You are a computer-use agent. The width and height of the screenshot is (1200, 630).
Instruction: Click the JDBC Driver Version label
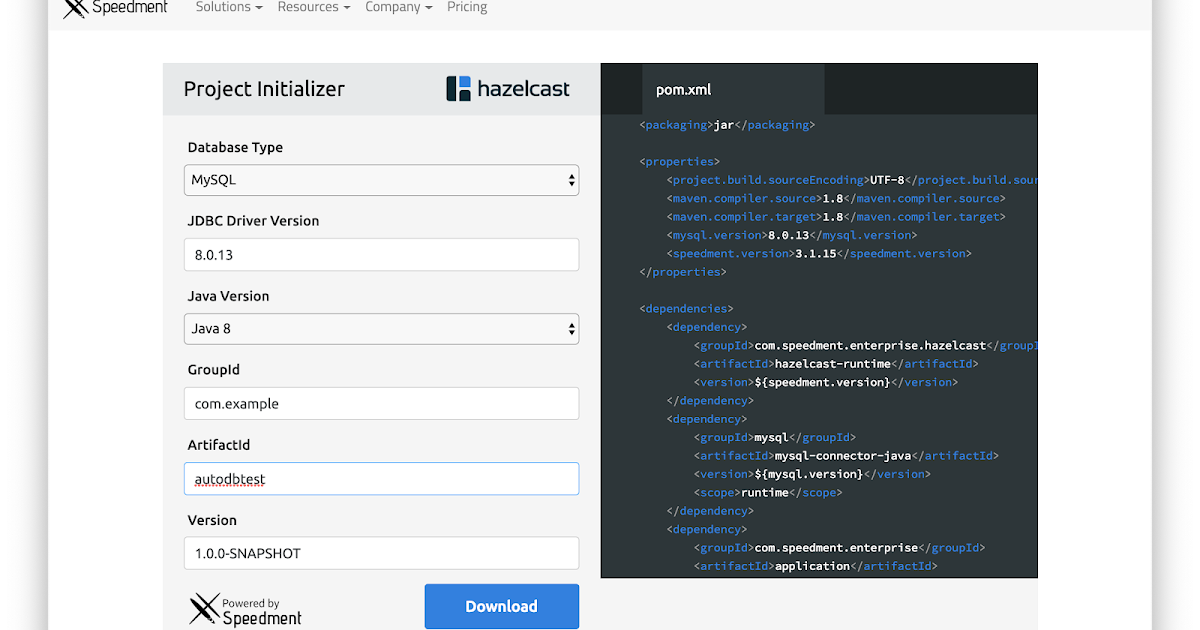pos(253,221)
